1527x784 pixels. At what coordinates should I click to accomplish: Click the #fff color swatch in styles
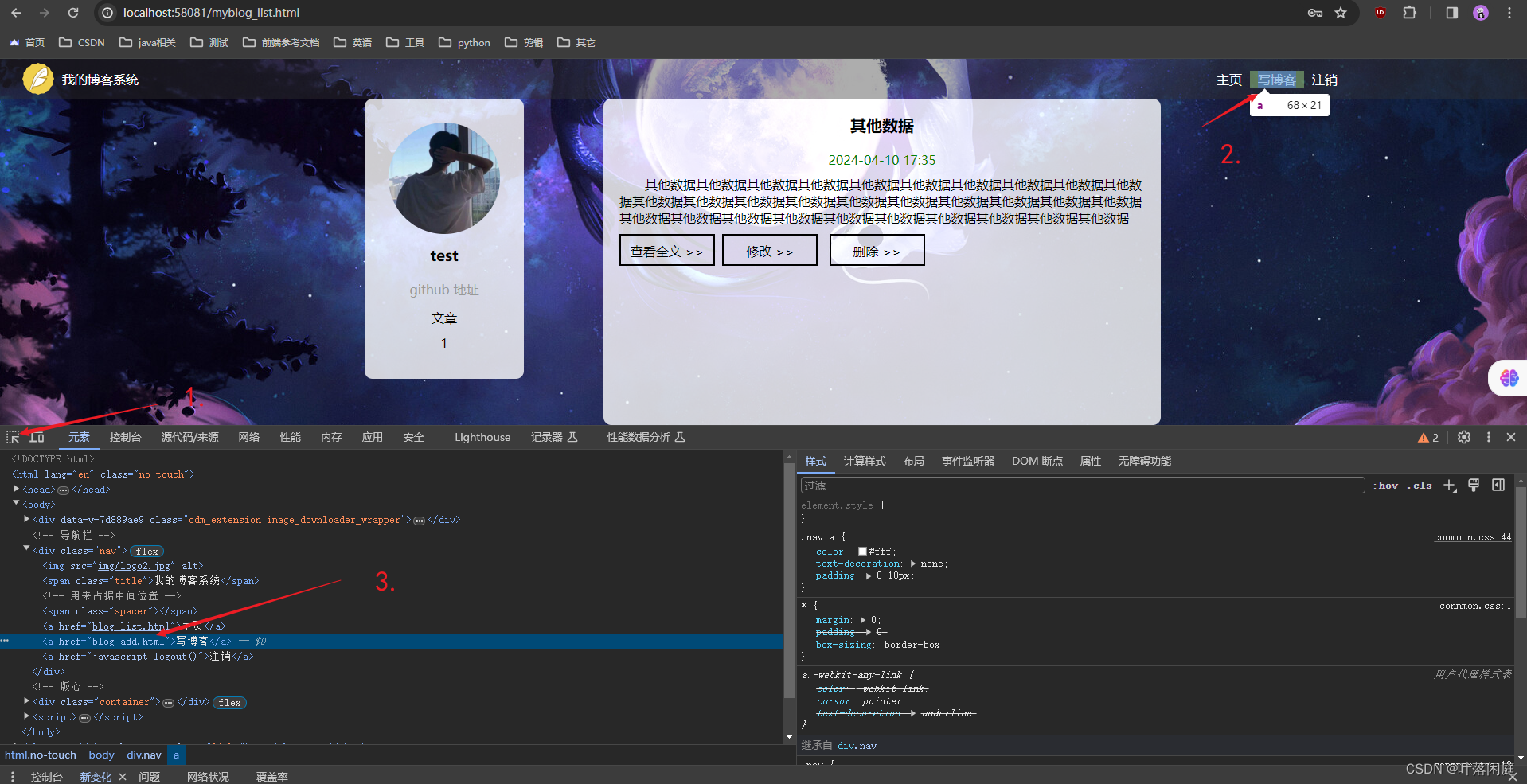point(862,552)
